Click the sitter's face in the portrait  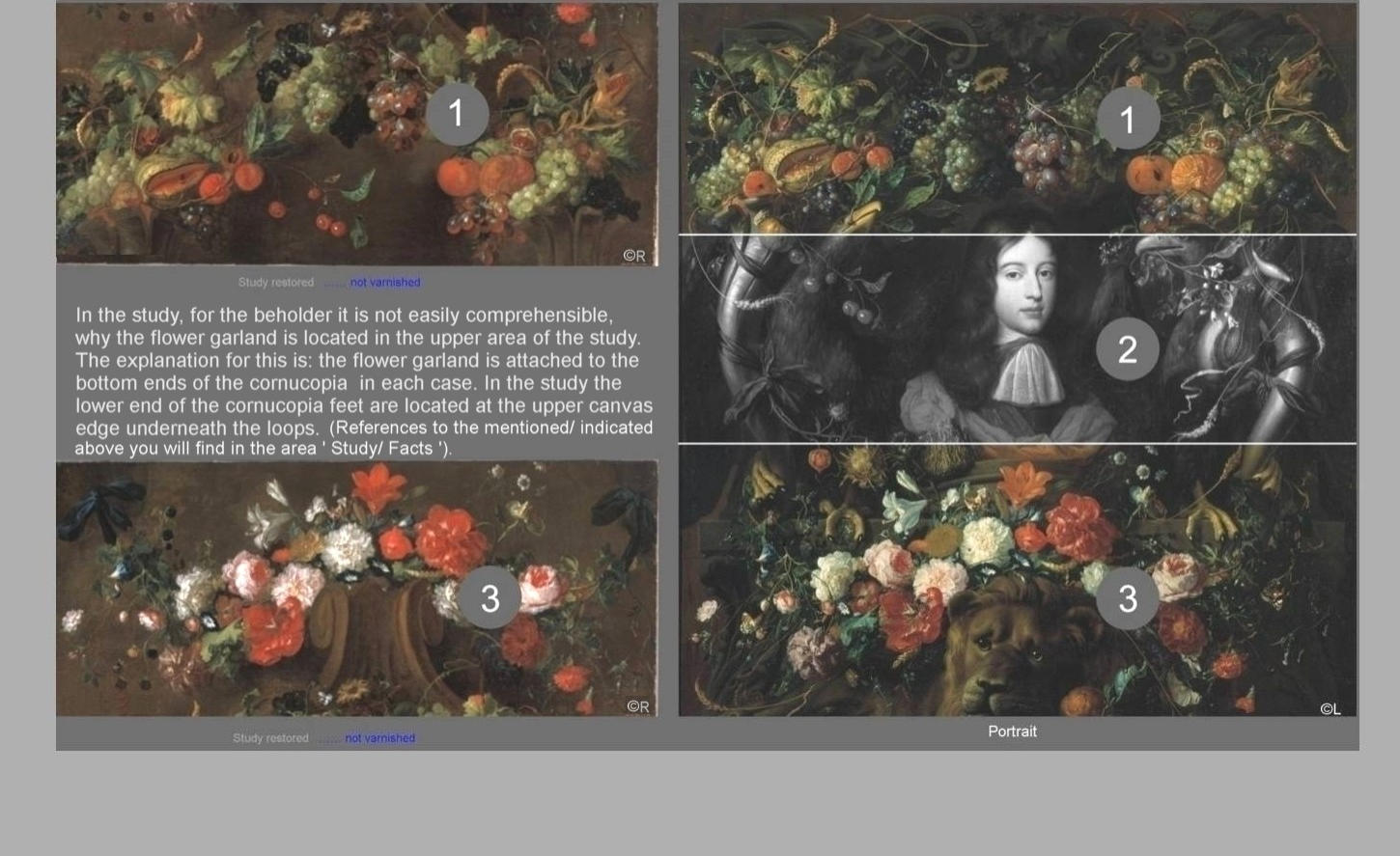pos(1025,285)
